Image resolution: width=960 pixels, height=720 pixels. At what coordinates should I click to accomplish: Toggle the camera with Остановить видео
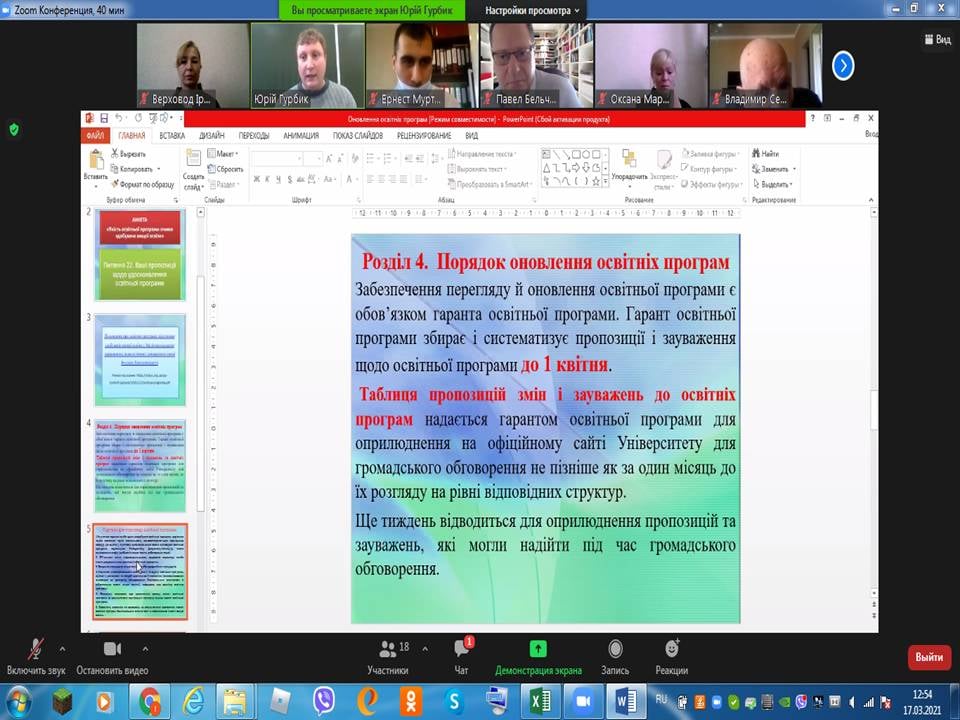click(112, 650)
